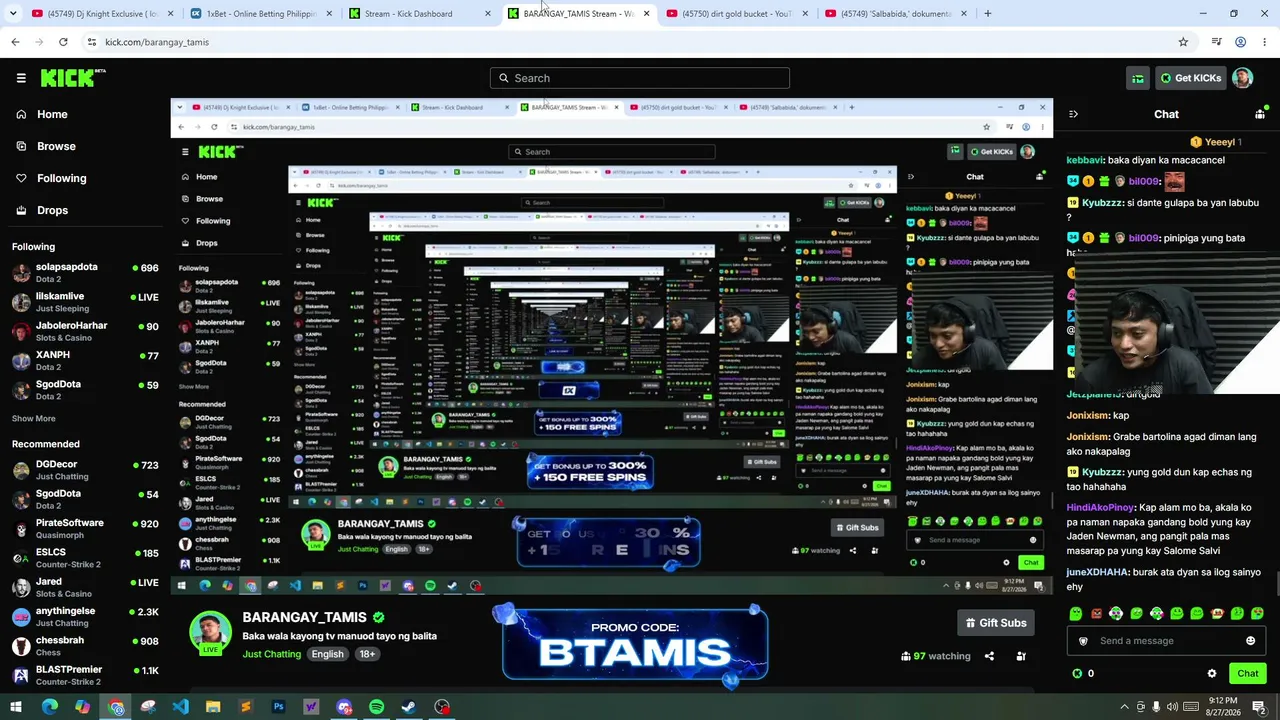1280x720 pixels.
Task: Click username juneXDHAHA in chat
Action: [1097, 573]
